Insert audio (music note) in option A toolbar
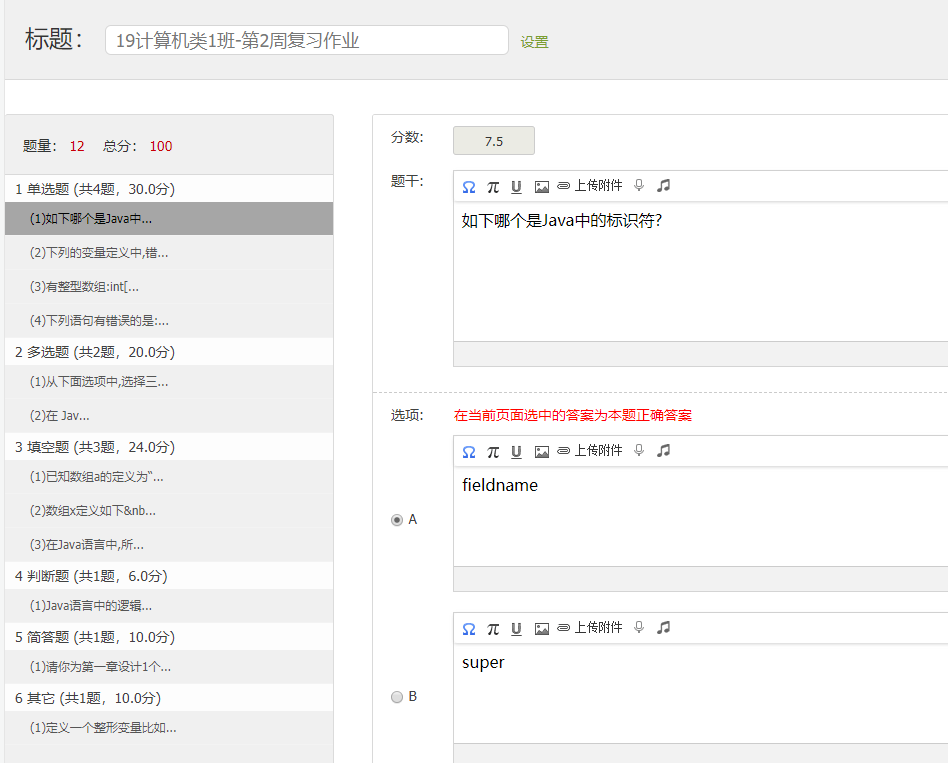Screen dimensions: 948x763 (x=663, y=450)
